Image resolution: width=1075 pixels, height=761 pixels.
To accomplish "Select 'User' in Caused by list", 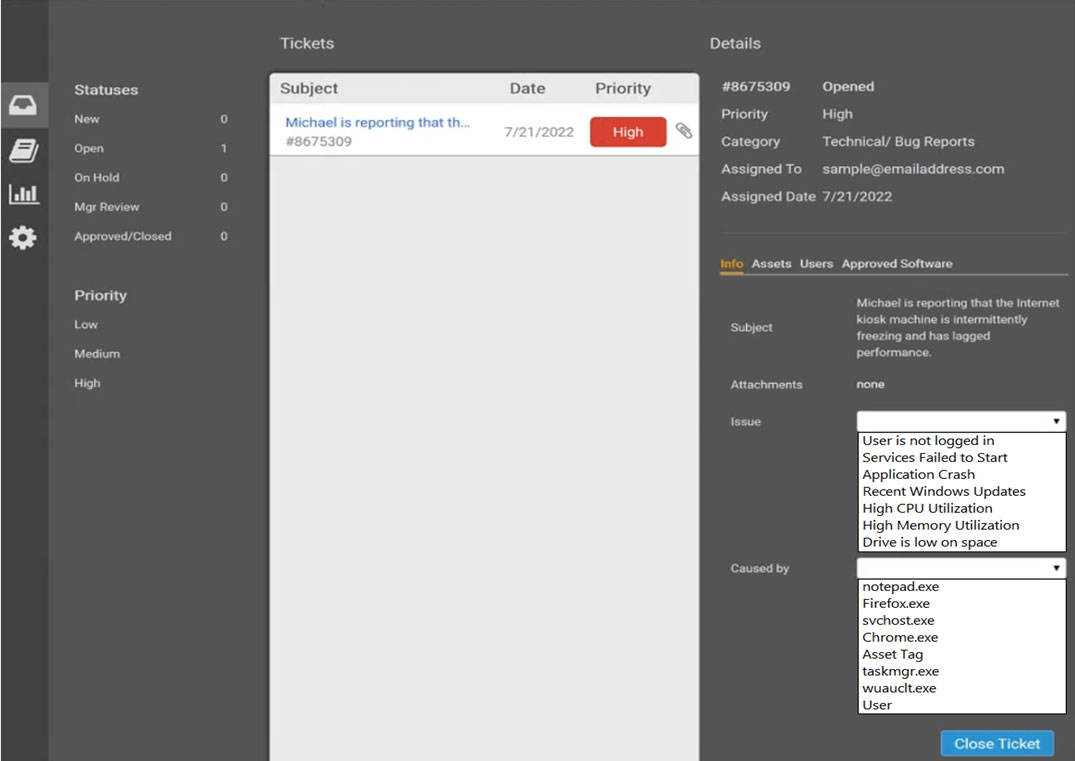I will [x=877, y=705].
